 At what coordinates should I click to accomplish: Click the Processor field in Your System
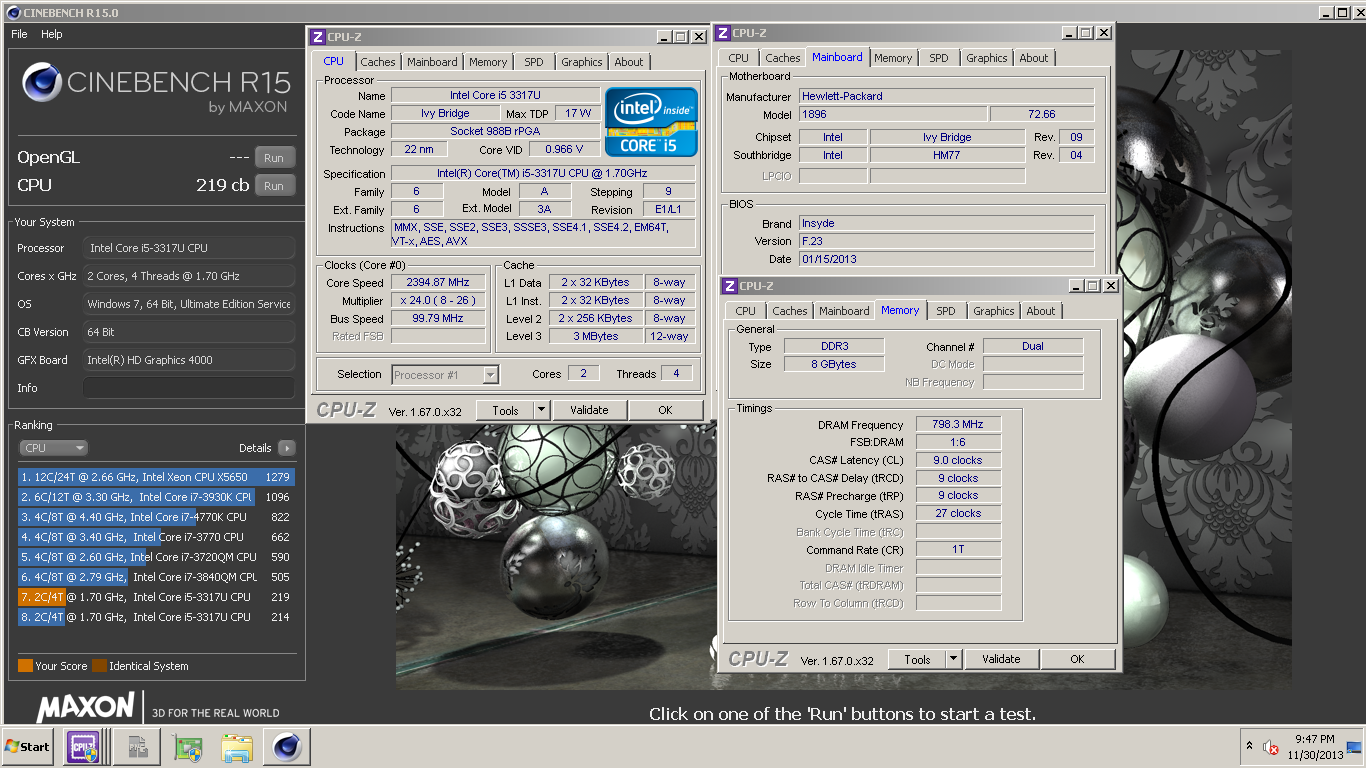189,248
